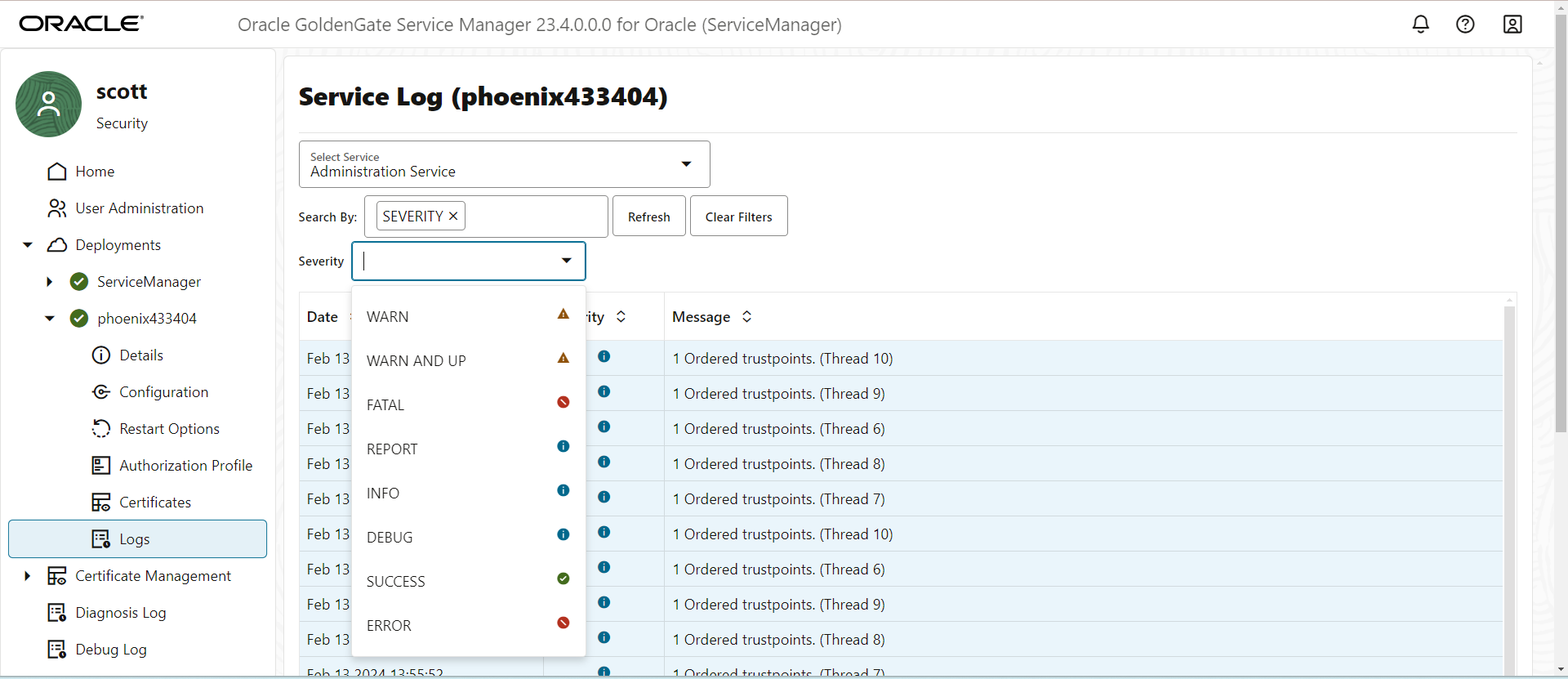
Task: Click the Diagnosis Log icon
Action: pyautogui.click(x=57, y=613)
